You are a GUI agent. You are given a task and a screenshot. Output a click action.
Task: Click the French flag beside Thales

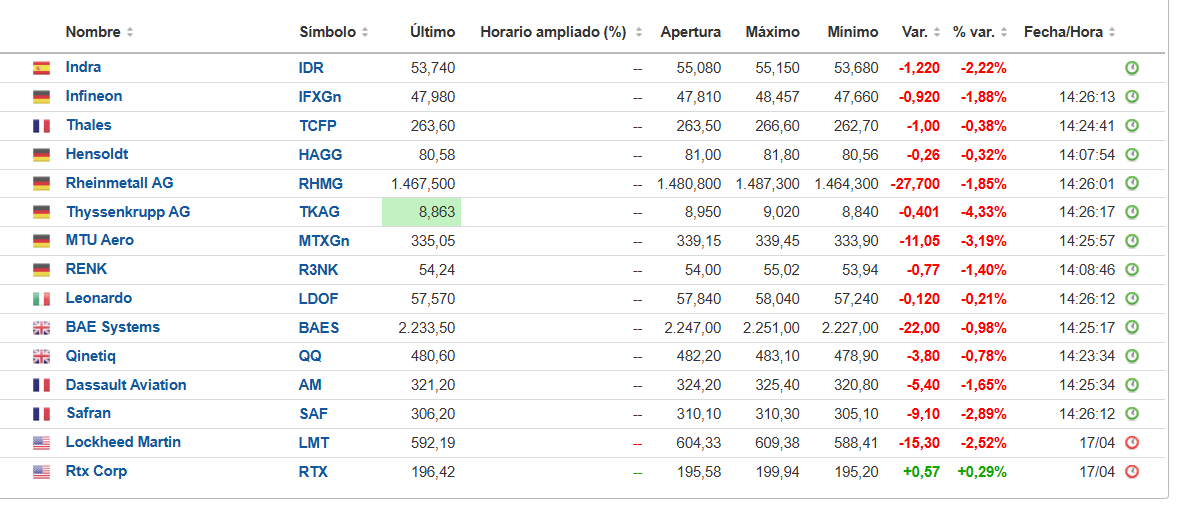pos(41,126)
